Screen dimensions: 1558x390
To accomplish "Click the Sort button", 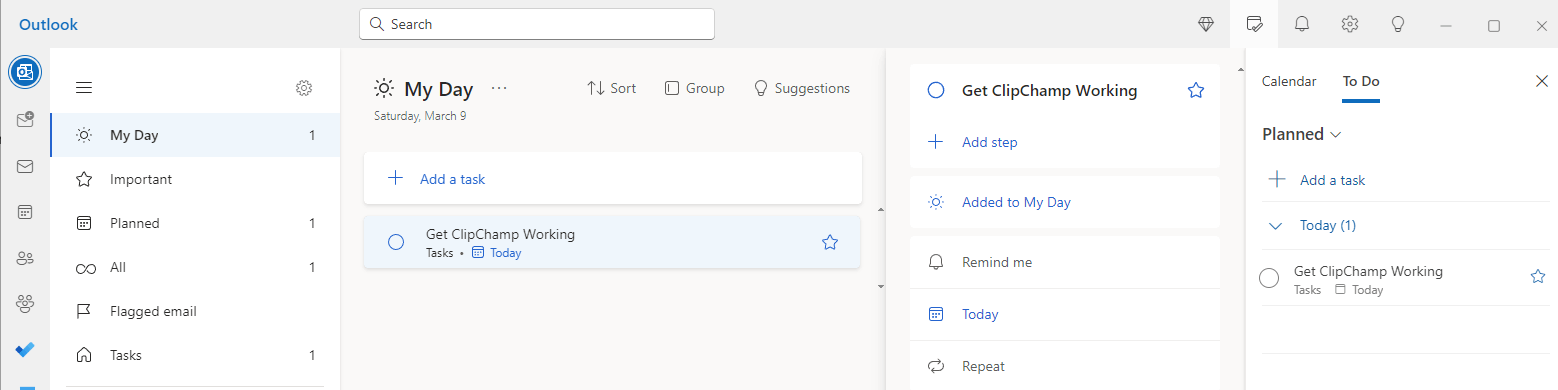I will click(611, 88).
